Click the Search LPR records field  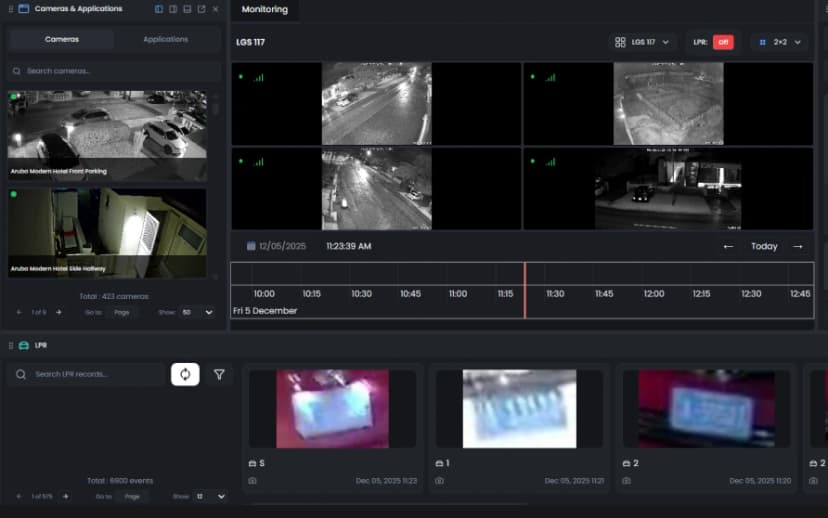pos(87,374)
